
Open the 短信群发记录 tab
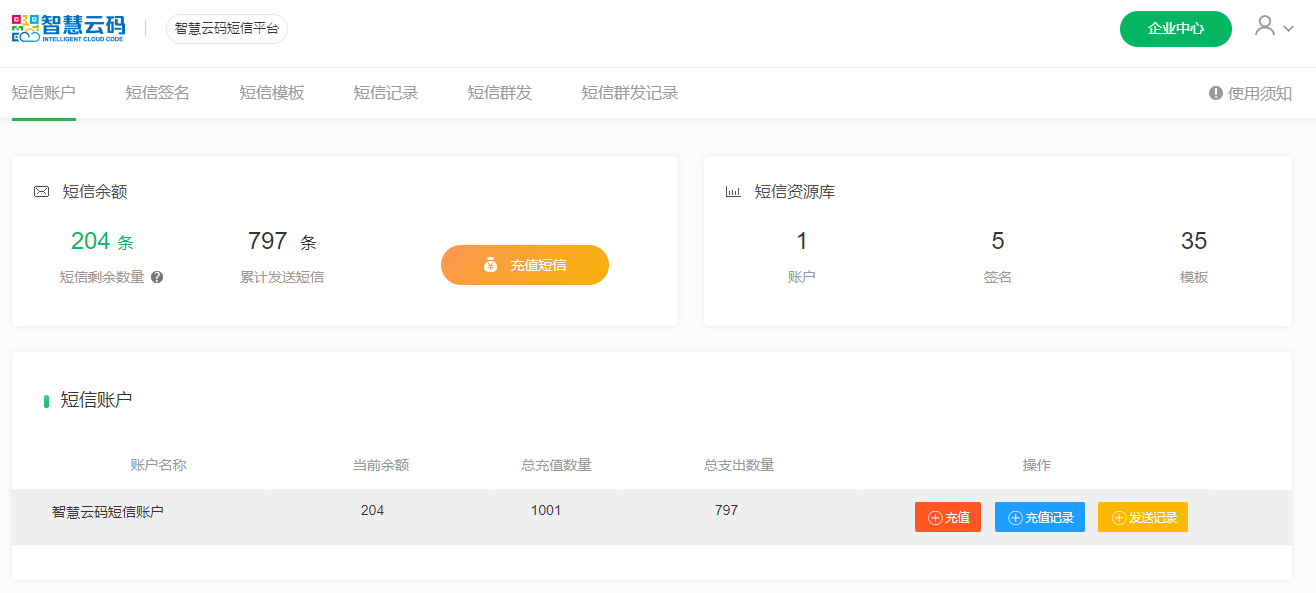click(629, 93)
